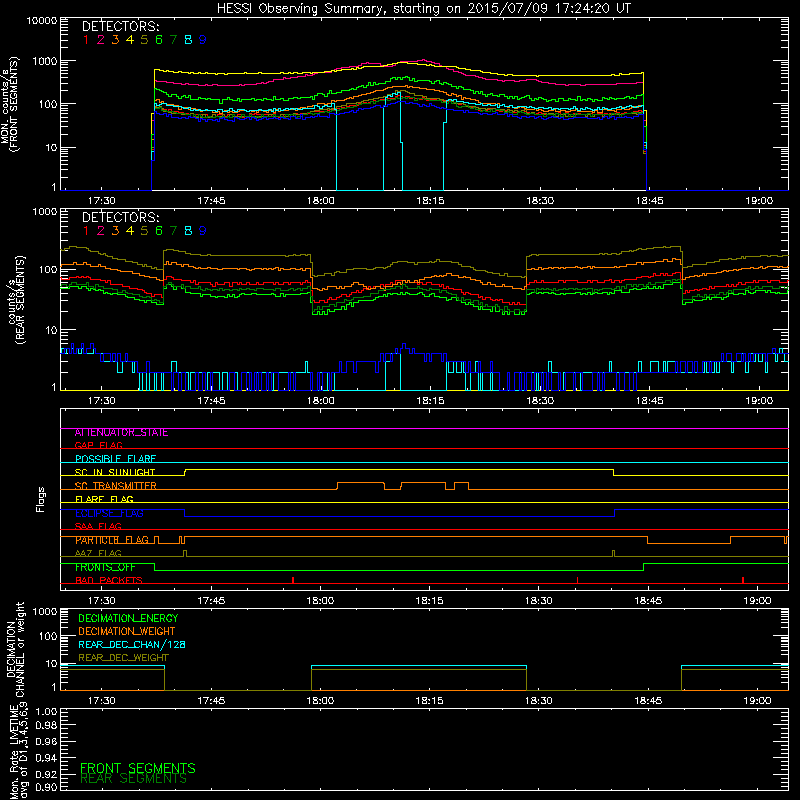Select orange detector 3 in rear segments legend
Image resolution: width=800 pixels, height=800 pixels.
(x=115, y=231)
